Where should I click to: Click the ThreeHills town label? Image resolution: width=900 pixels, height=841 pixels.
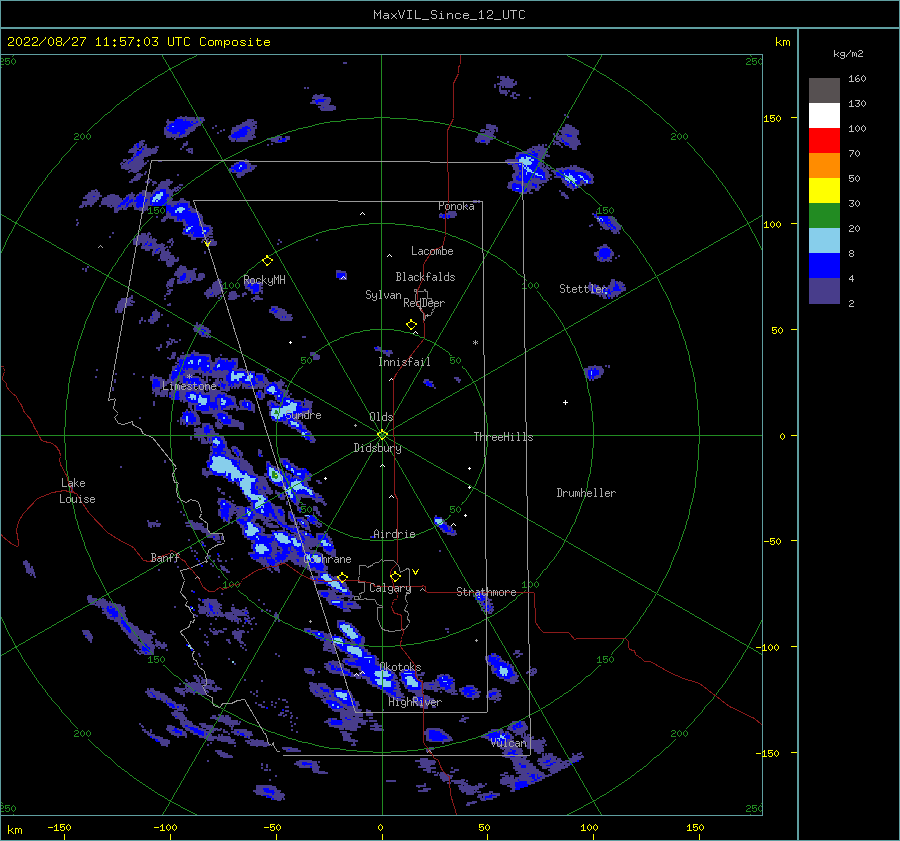503,437
